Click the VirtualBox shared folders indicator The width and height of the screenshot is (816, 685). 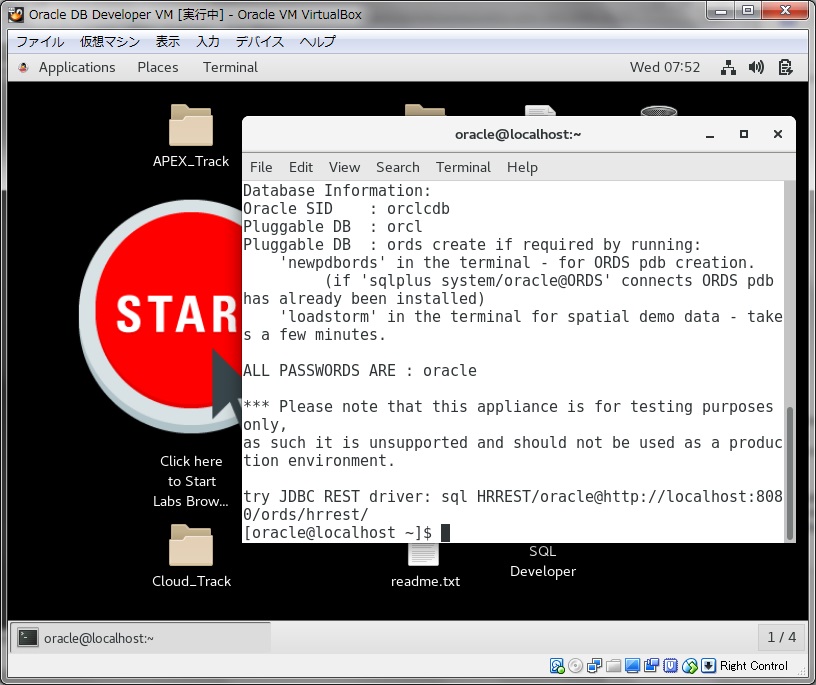click(614, 666)
